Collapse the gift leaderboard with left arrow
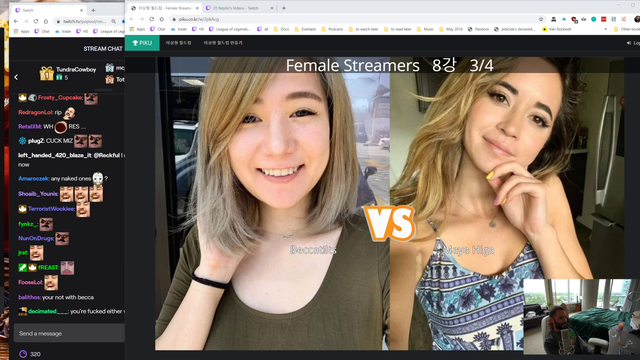 [16, 77]
